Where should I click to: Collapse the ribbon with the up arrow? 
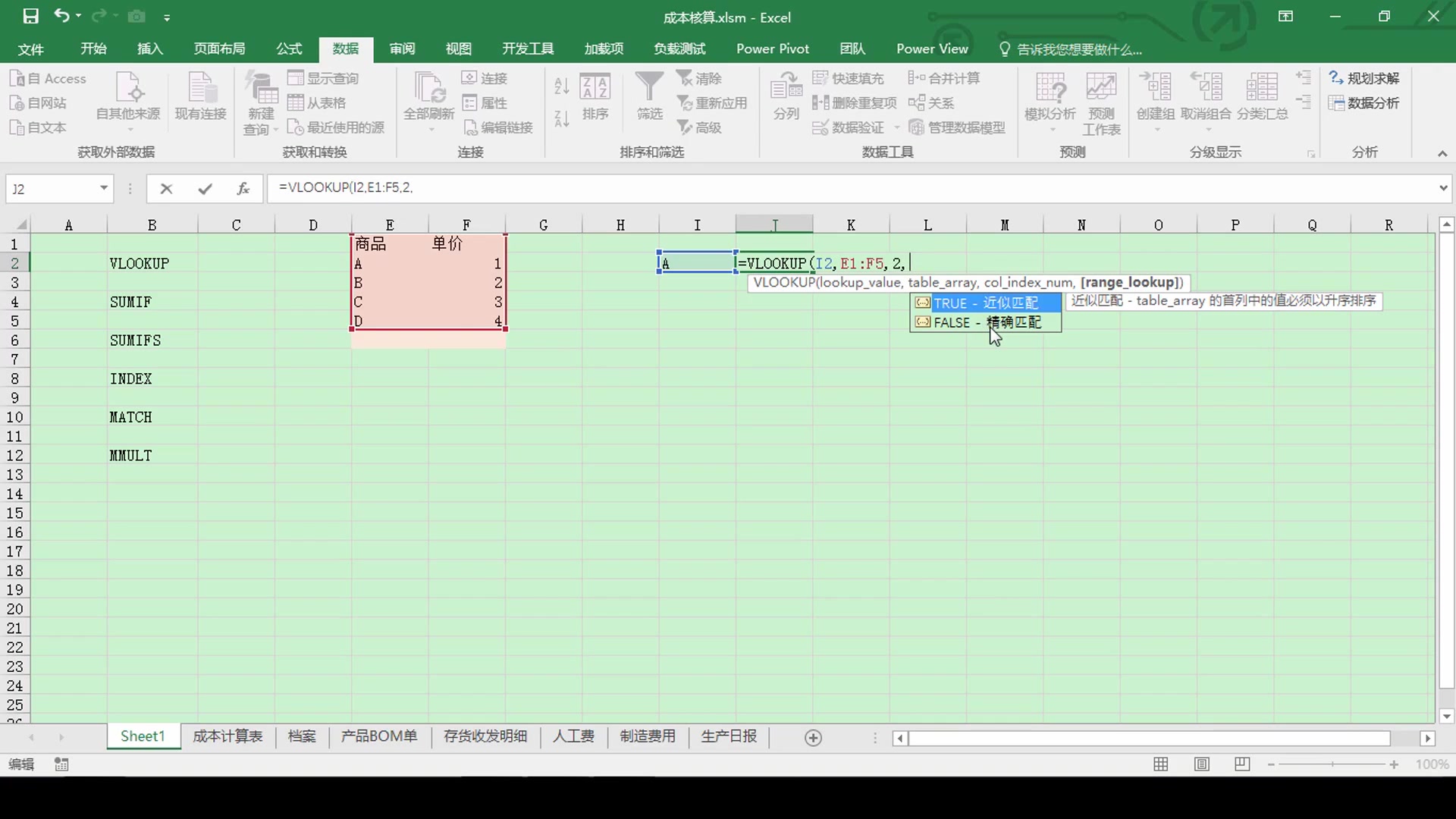[1442, 154]
